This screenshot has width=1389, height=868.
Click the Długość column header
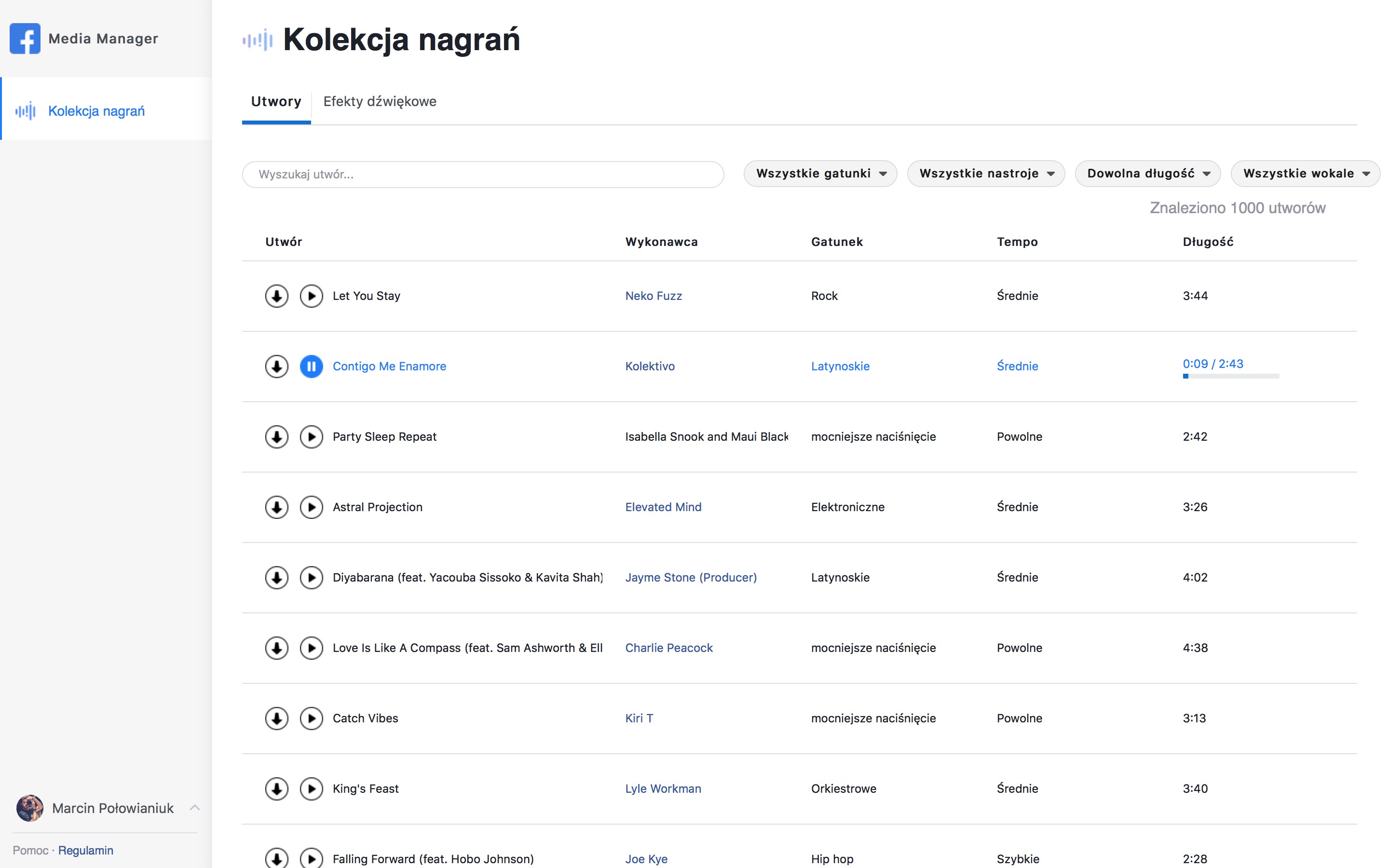pos(1208,242)
